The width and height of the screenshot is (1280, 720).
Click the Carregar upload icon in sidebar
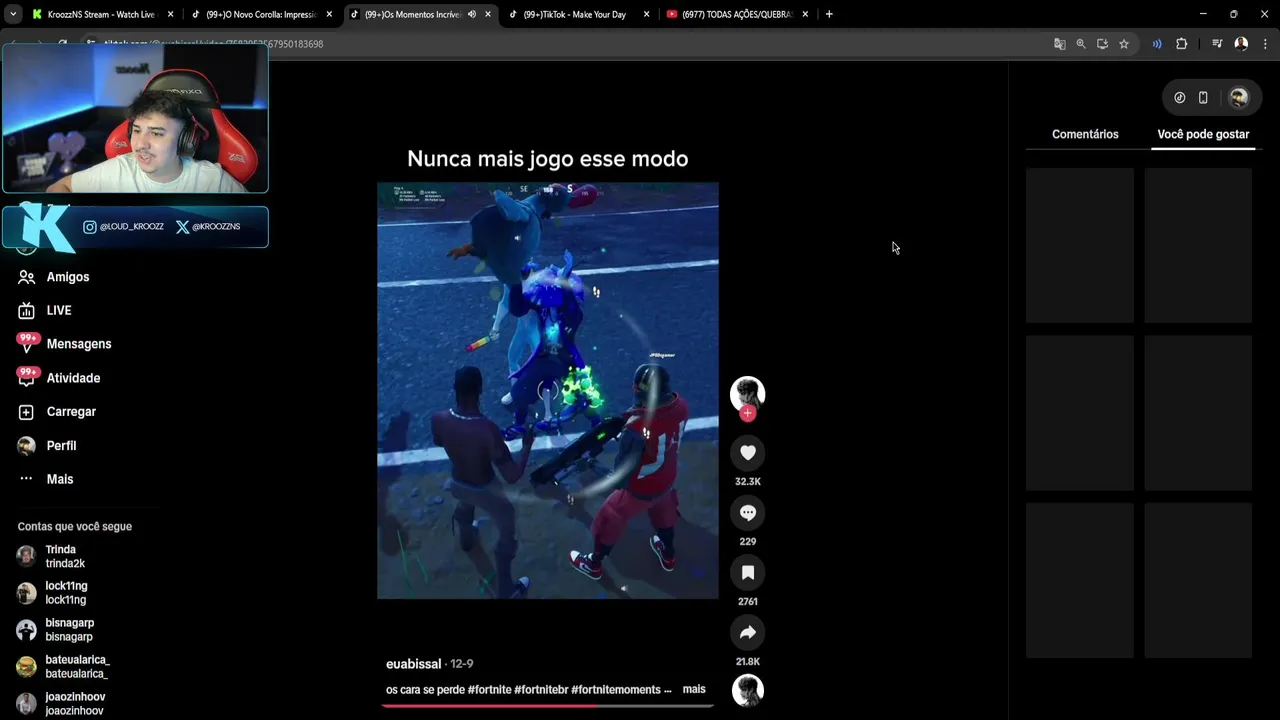(26, 412)
